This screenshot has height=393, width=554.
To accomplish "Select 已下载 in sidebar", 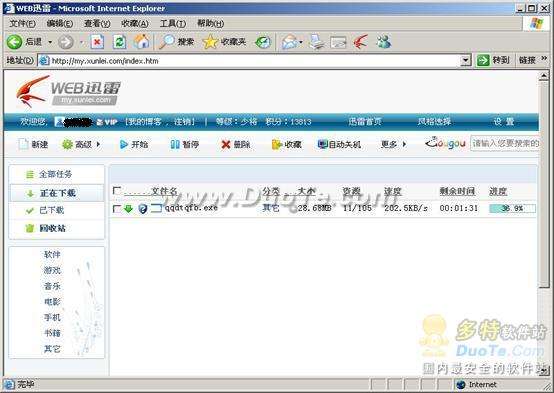I will 57,211.
